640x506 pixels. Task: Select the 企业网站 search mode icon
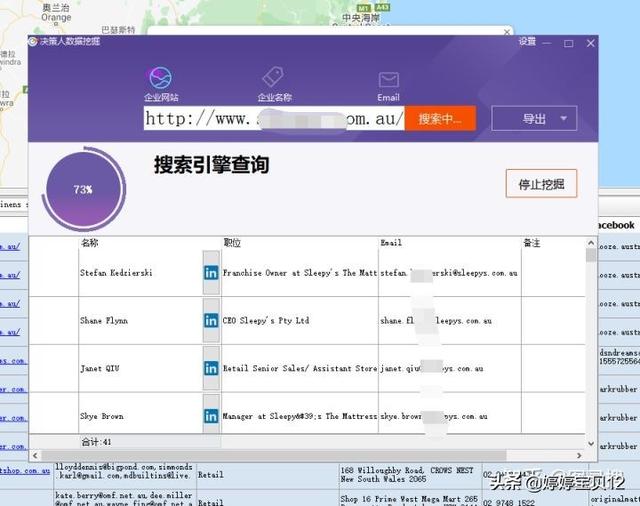pos(160,78)
